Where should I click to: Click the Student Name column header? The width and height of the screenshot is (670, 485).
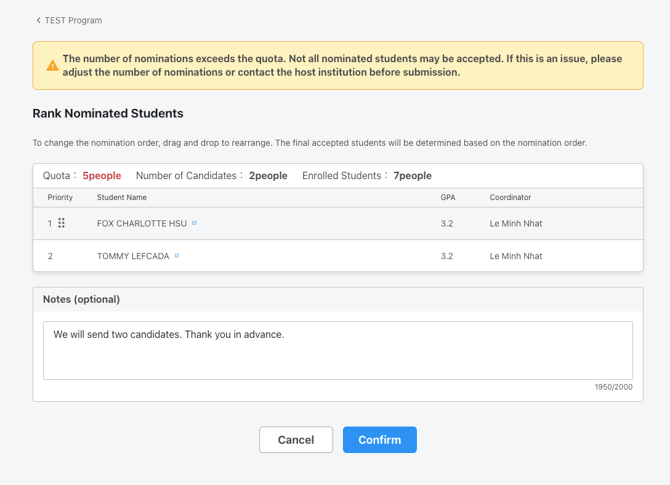pyautogui.click(x=121, y=198)
